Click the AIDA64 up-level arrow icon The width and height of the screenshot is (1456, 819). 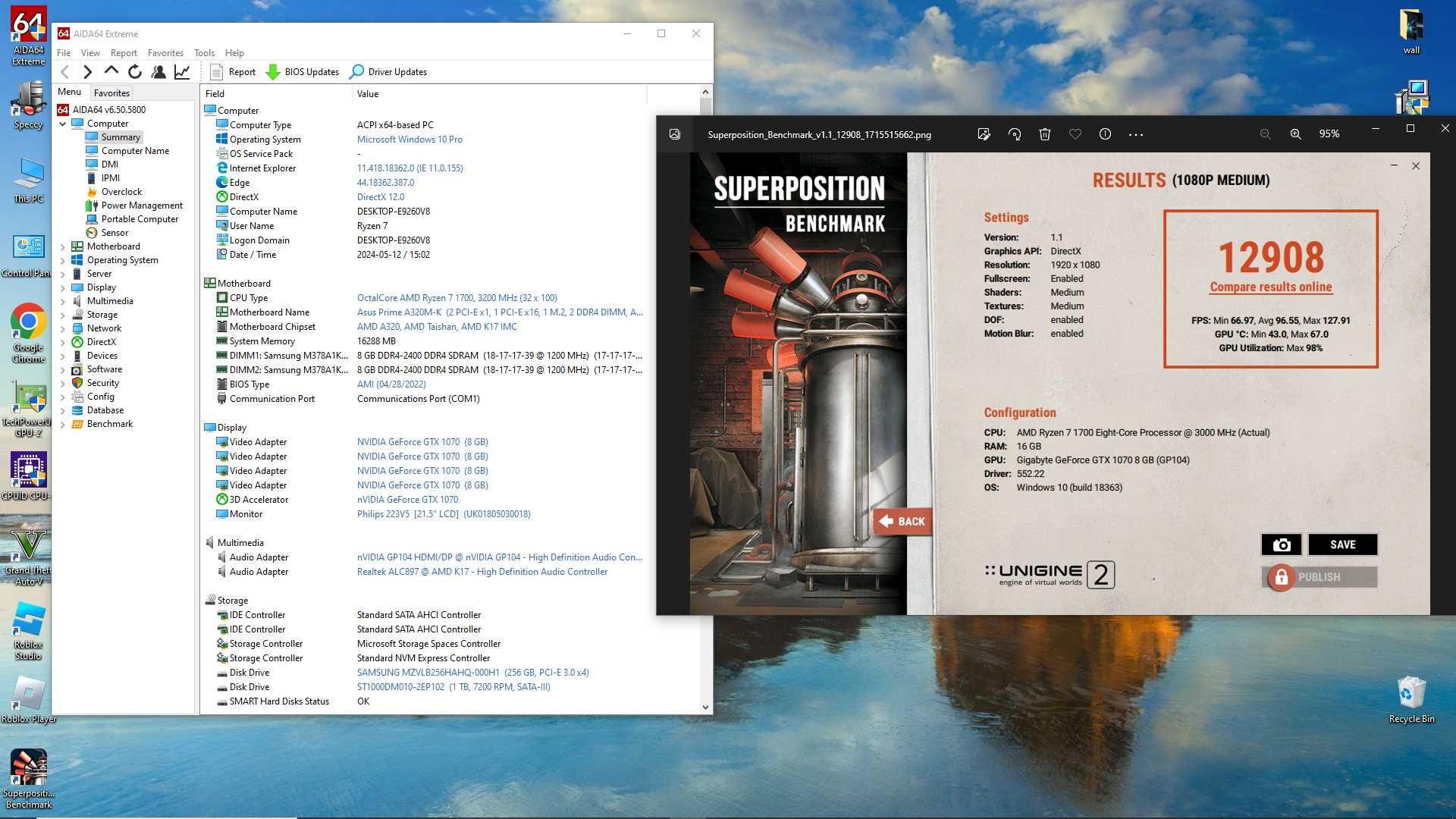click(x=111, y=72)
